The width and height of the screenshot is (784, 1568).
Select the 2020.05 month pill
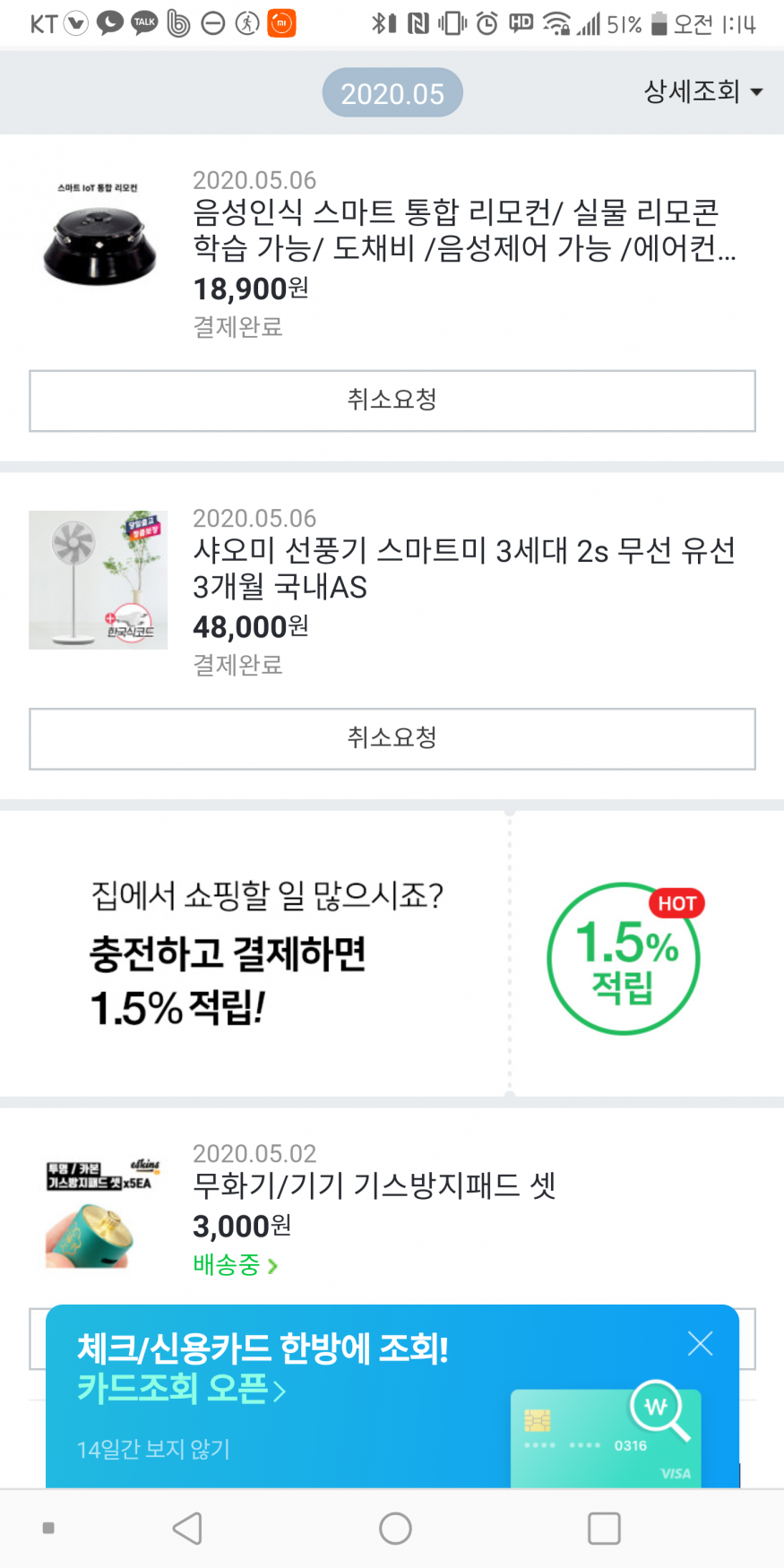[x=392, y=93]
